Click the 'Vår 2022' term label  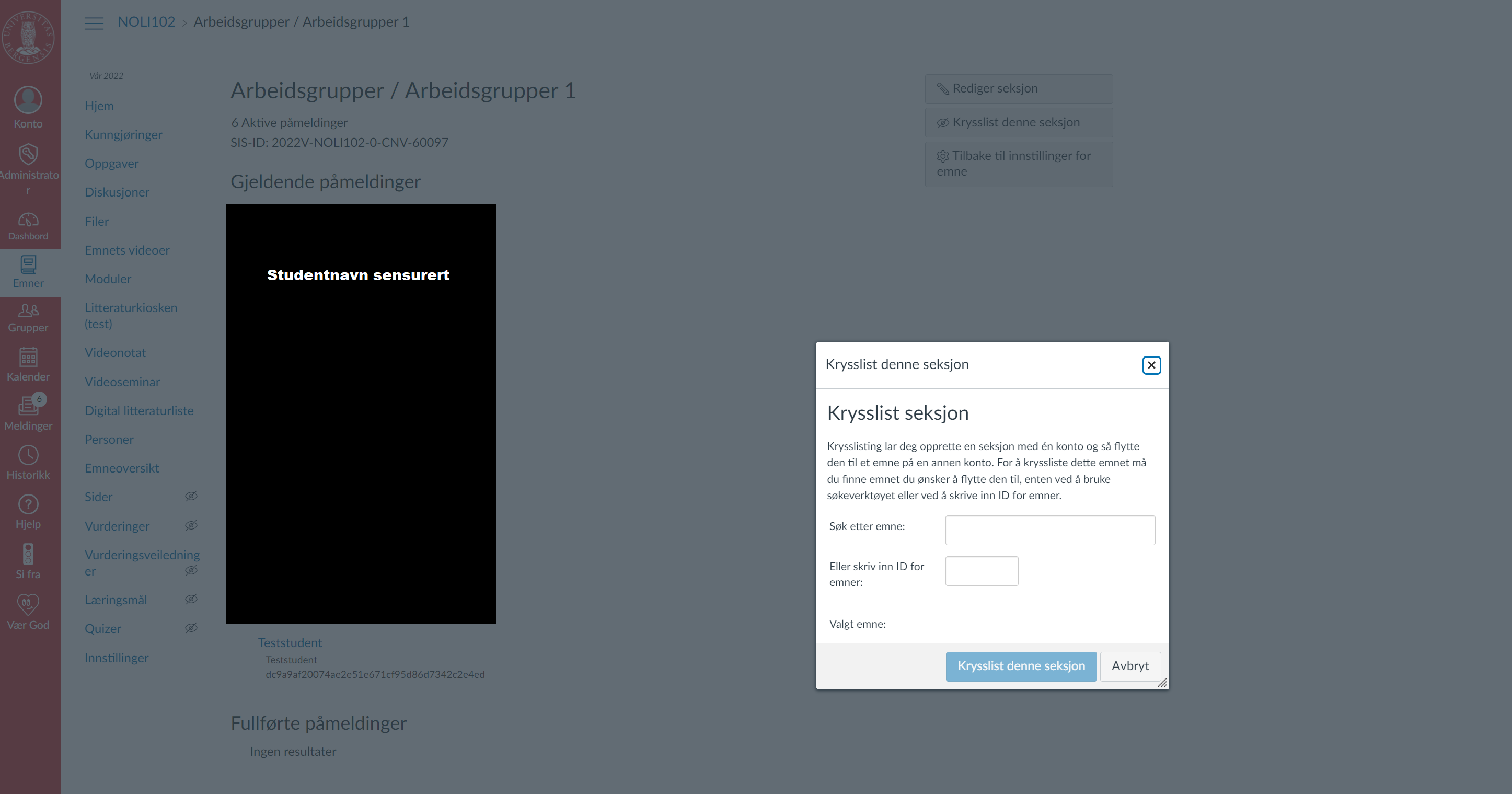106,76
